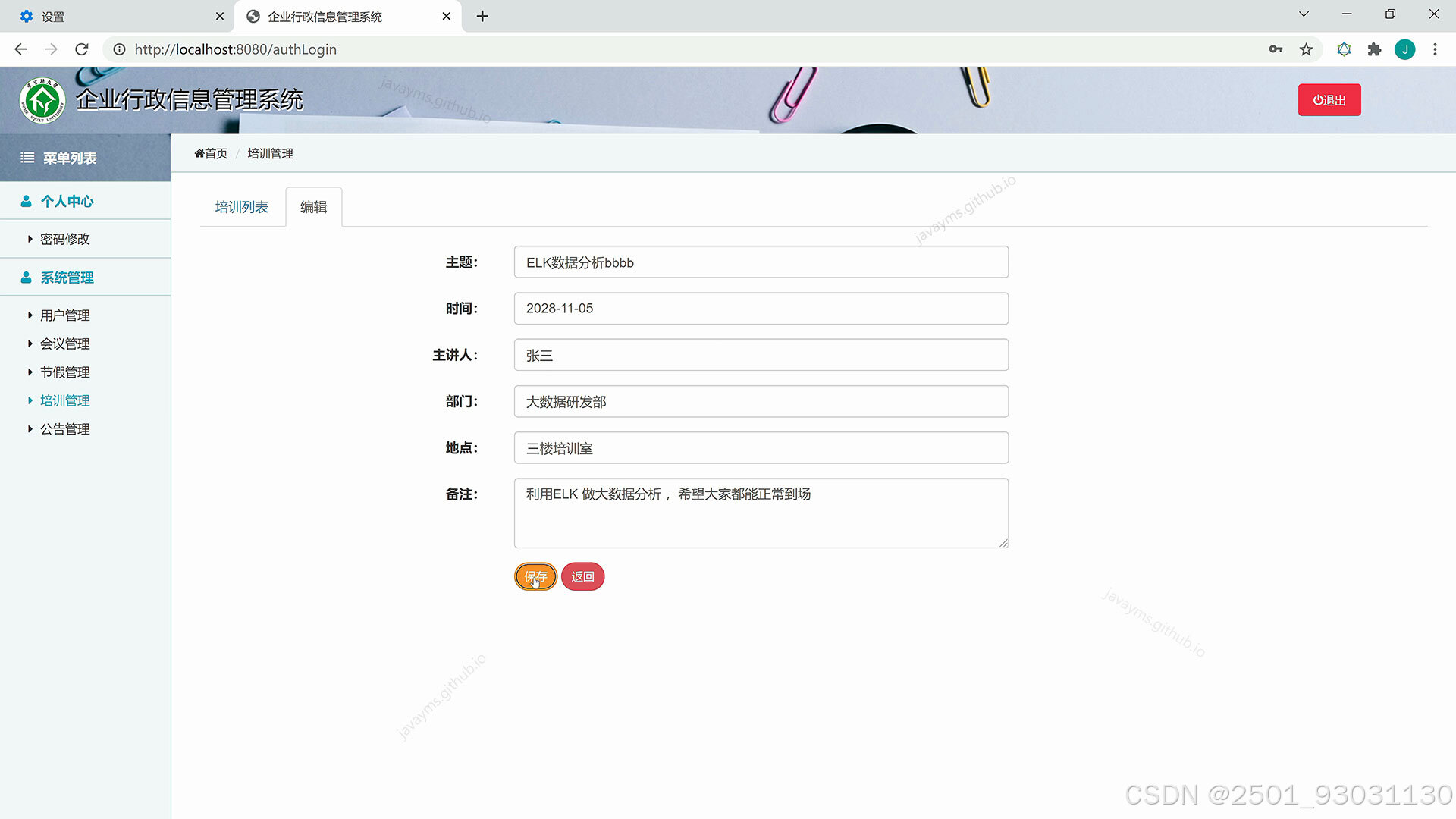Click the 主讲人 input field
The width and height of the screenshot is (1456, 819).
coord(761,355)
